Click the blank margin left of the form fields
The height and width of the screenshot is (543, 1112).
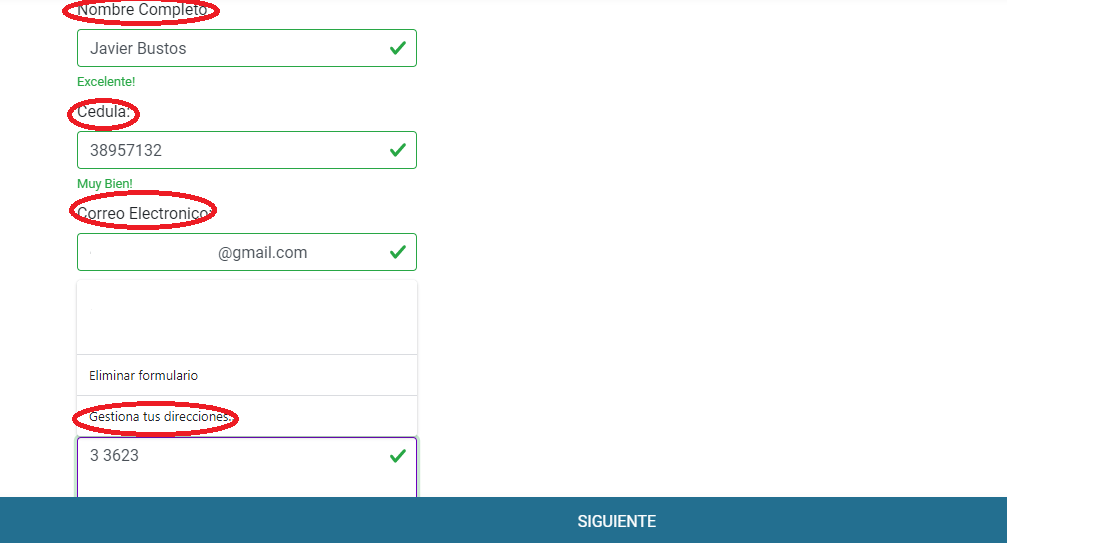click(35, 248)
